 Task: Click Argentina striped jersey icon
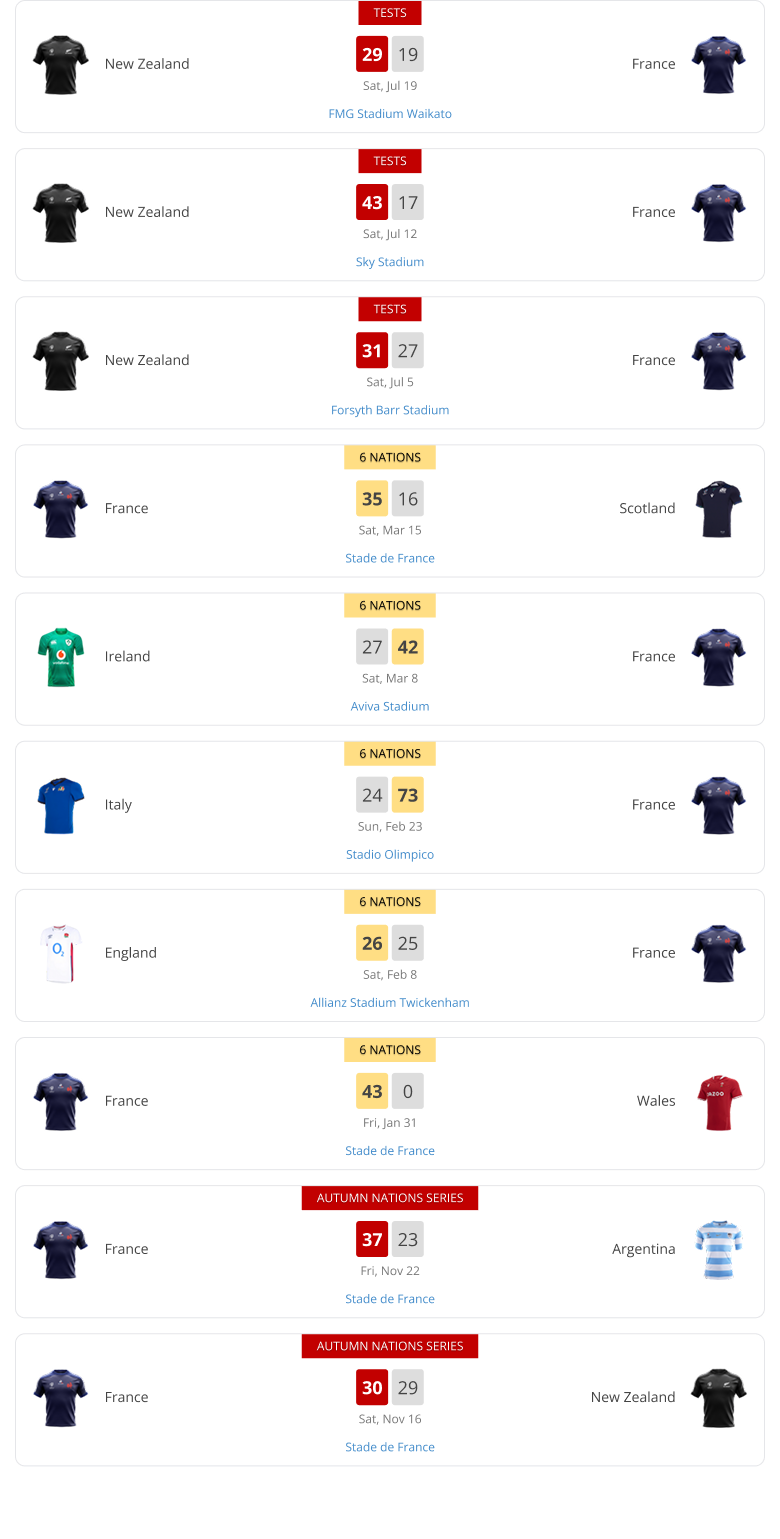(x=719, y=1249)
